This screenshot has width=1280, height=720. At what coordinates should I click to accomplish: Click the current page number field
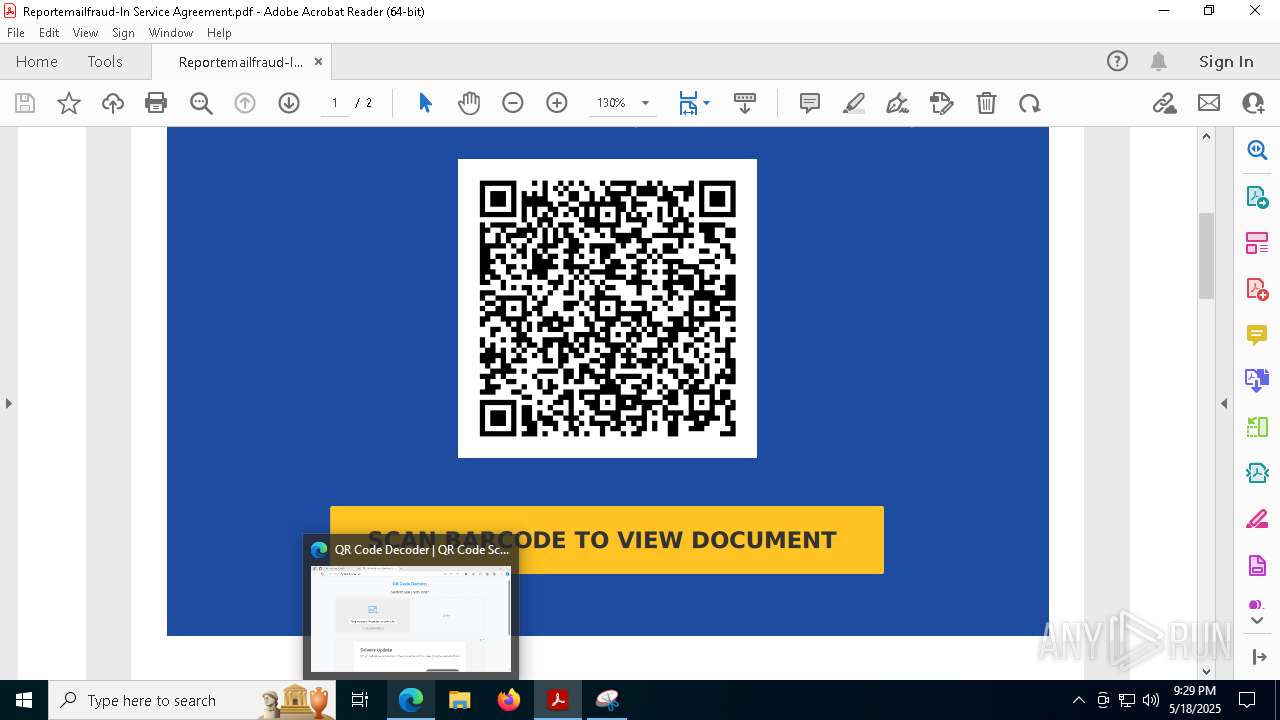335,103
